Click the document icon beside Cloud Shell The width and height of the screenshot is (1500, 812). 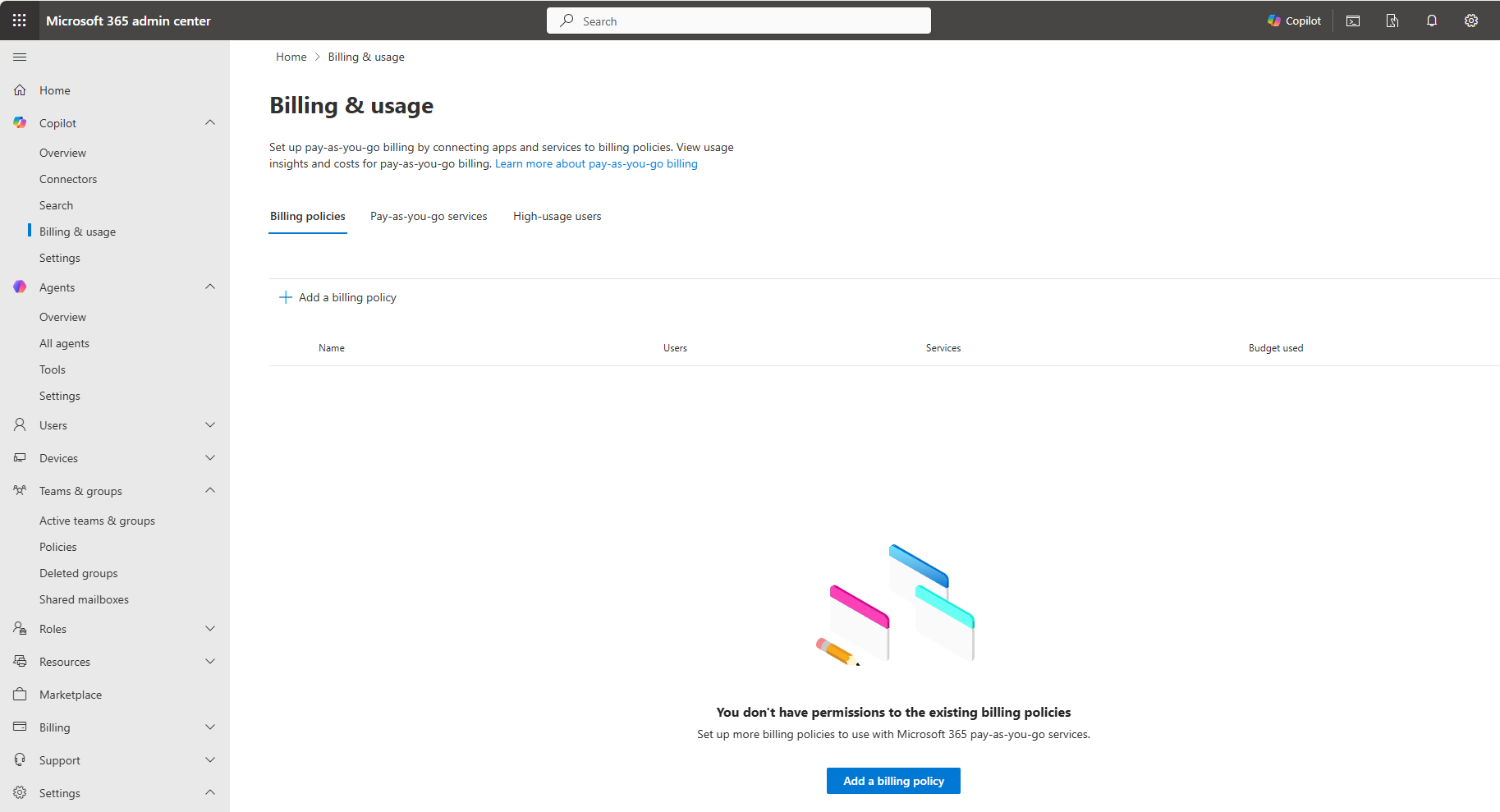point(1392,21)
